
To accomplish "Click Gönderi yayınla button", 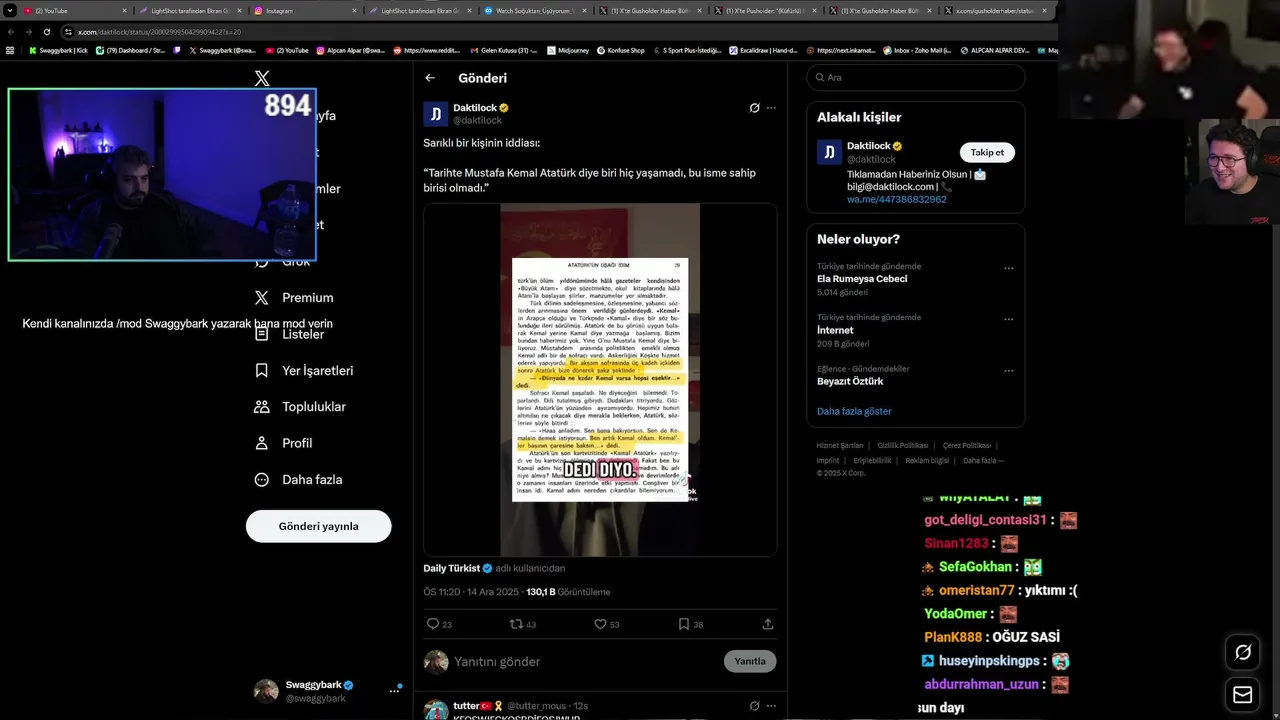I will pos(318,526).
